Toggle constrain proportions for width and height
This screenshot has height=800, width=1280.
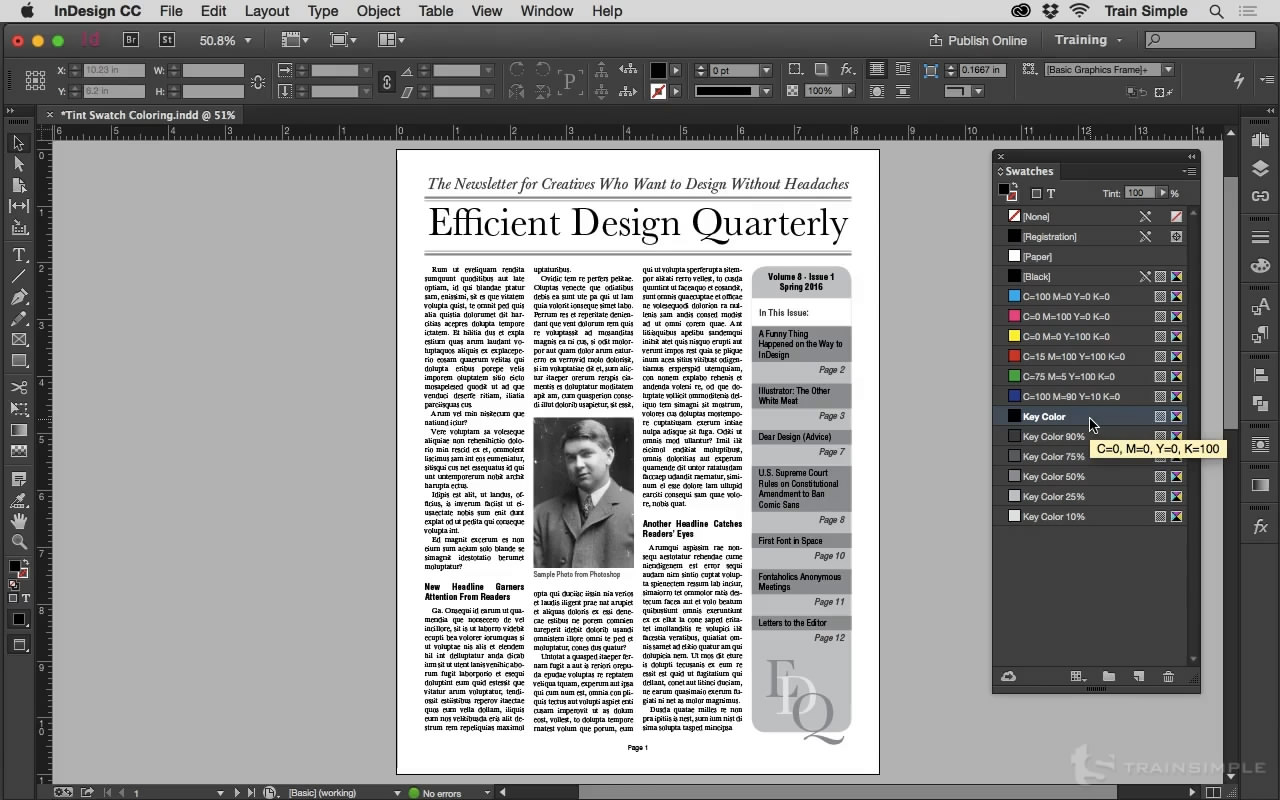click(257, 82)
